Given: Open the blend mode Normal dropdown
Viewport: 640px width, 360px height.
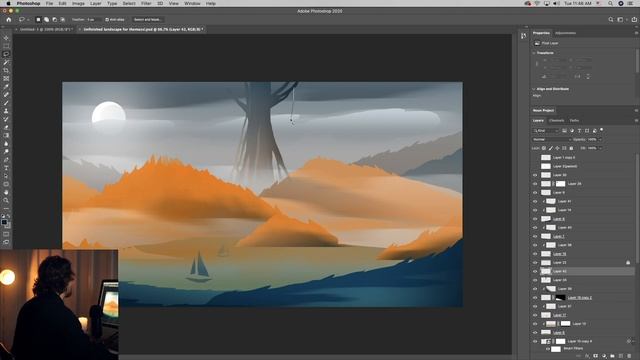Looking at the screenshot, I should (552, 140).
